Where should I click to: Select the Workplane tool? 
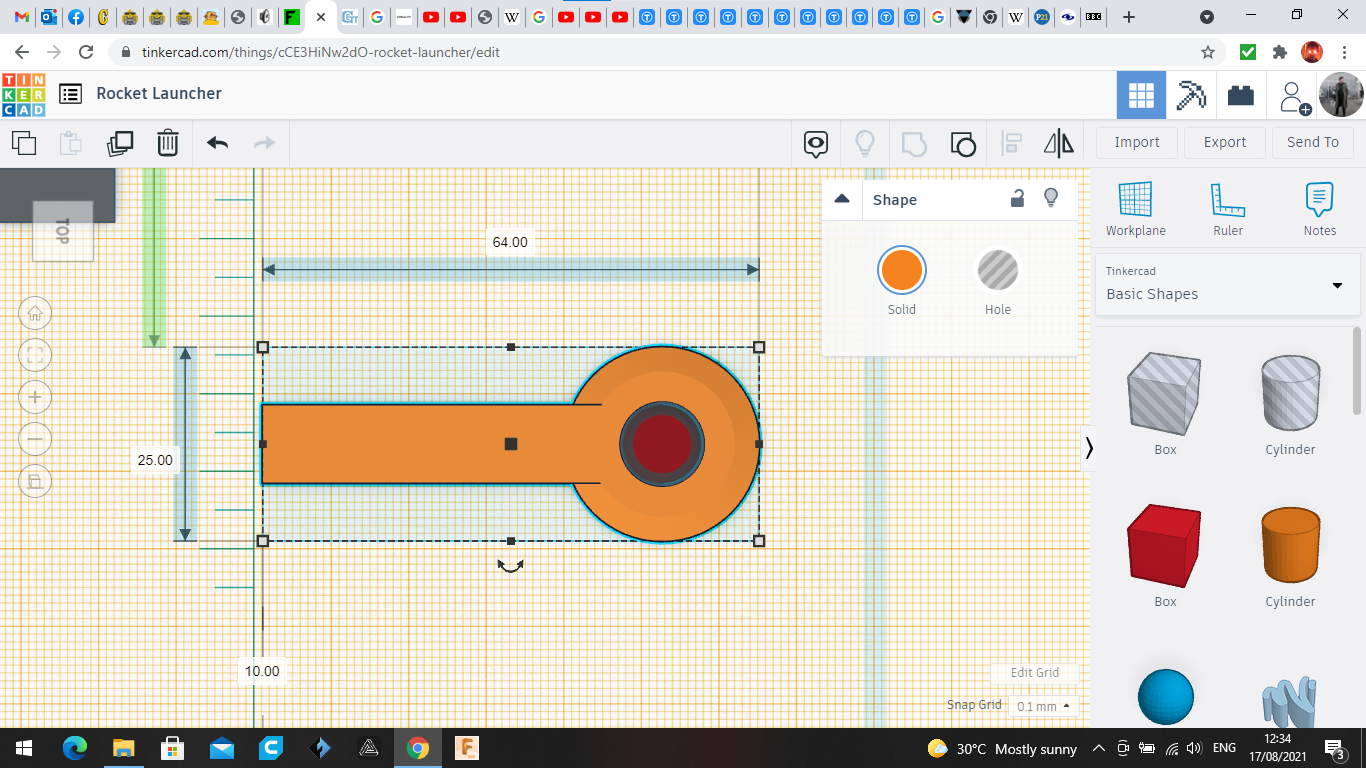[1135, 209]
